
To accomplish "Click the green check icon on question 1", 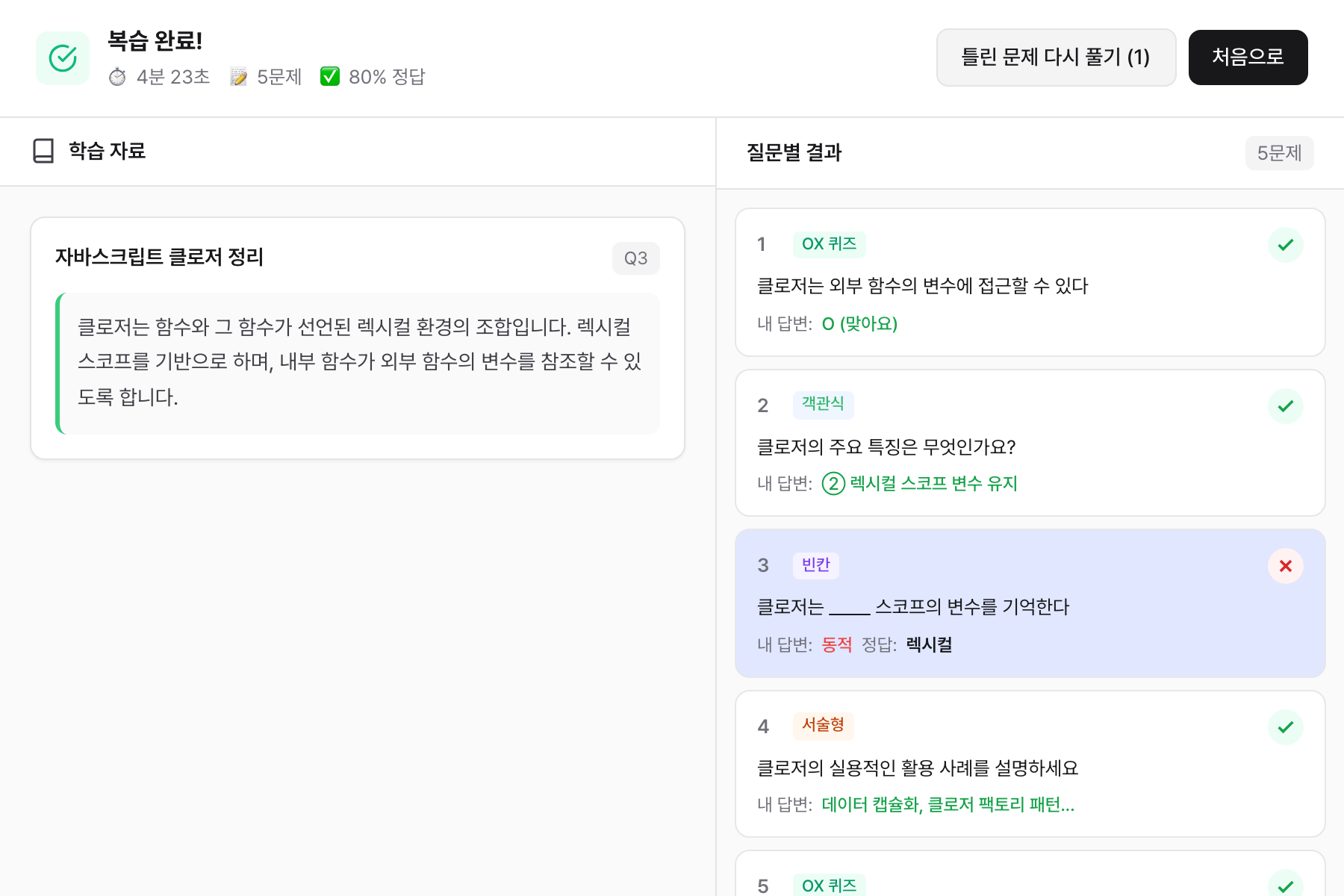I will click(1285, 245).
